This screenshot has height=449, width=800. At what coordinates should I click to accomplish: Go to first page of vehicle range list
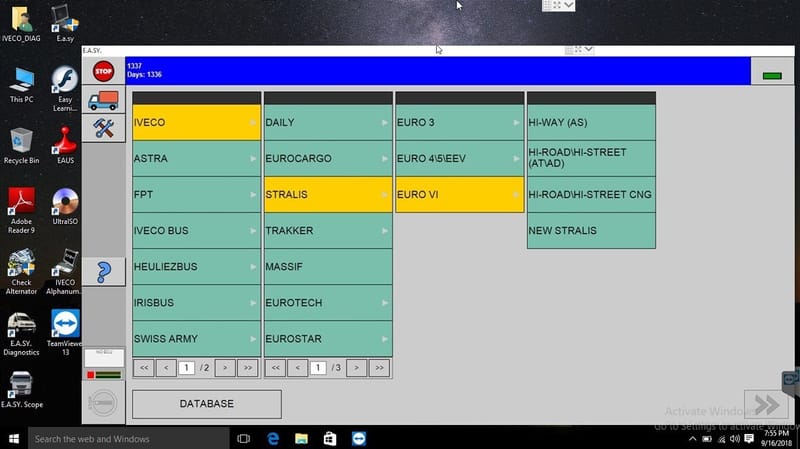pos(276,368)
